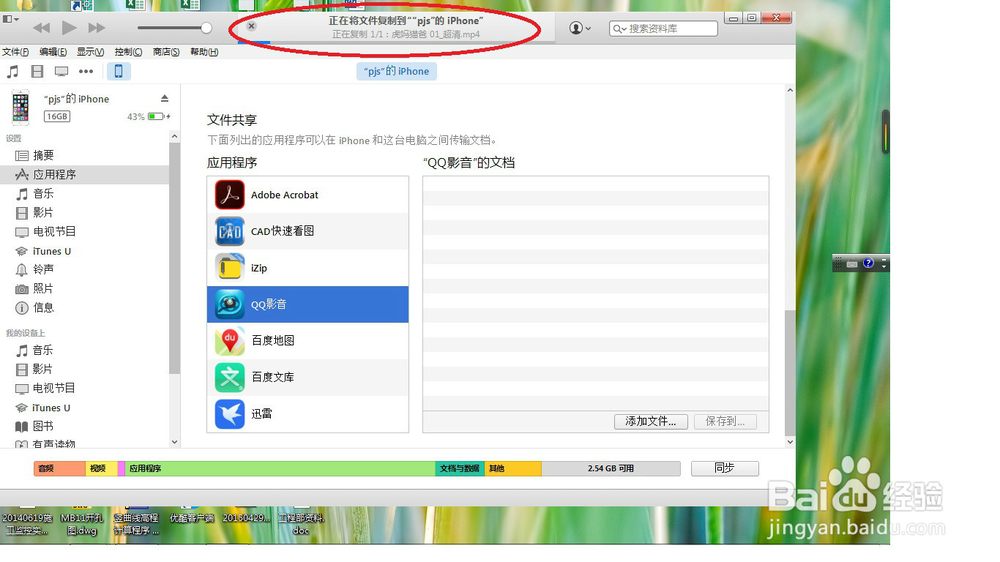Screen dimensions: 1000x562
Task: Open the MB11开孔图.dwg desktop file
Action: tap(82, 523)
